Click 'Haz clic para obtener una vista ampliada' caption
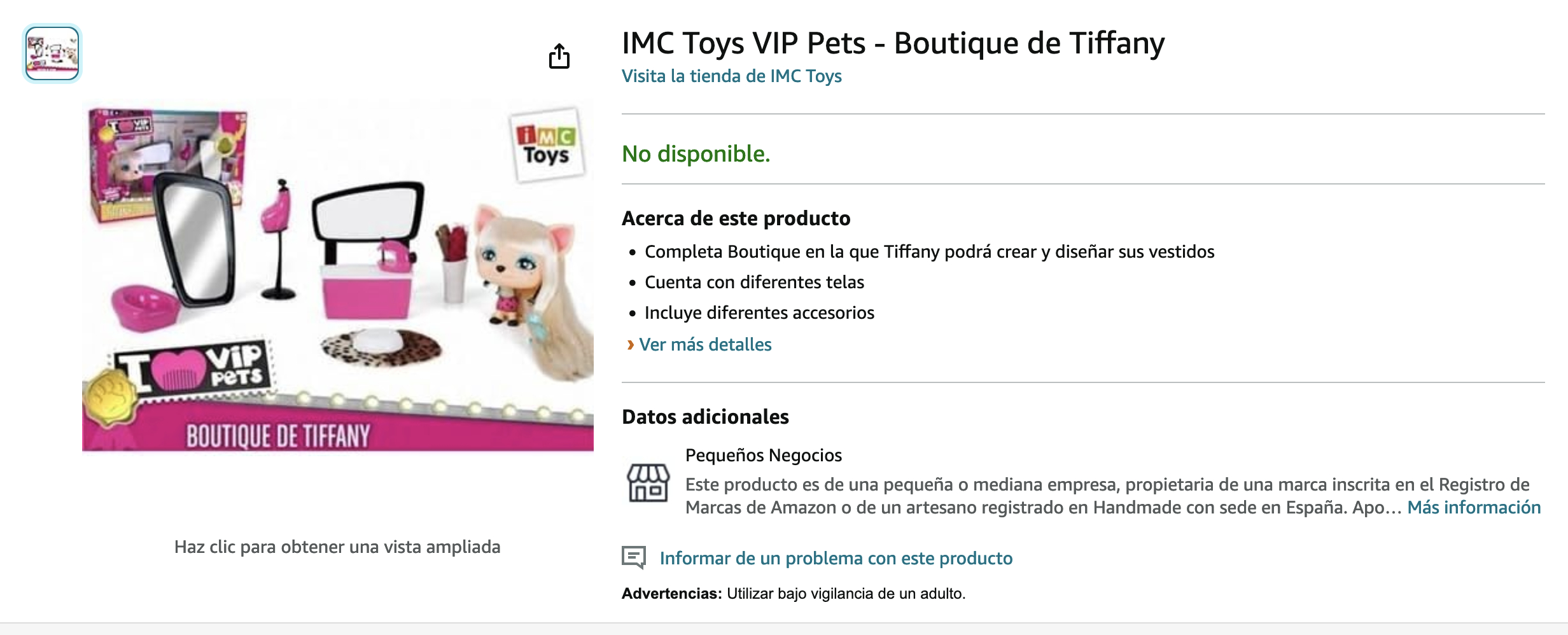This screenshot has height=635, width=1568. pos(337,547)
